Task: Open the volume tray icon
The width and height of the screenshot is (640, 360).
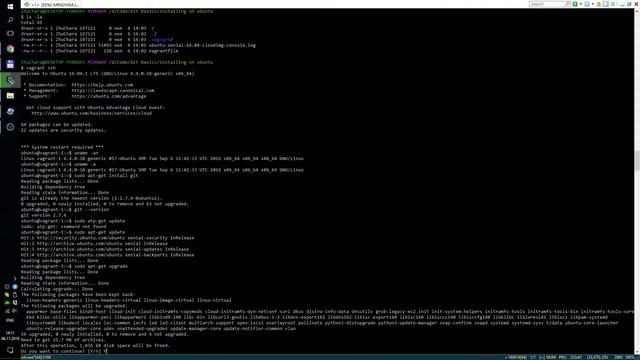Action: pos(15,311)
